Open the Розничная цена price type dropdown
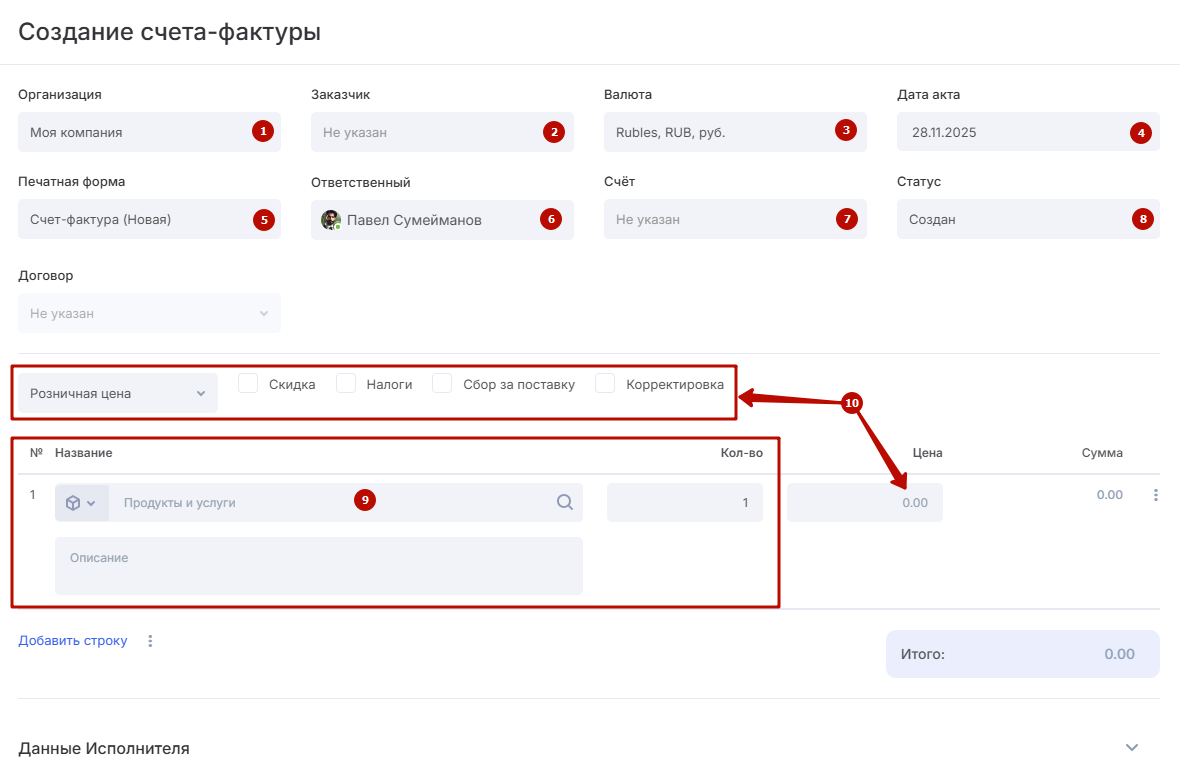Viewport: 1180px width, 774px height. pos(117,394)
